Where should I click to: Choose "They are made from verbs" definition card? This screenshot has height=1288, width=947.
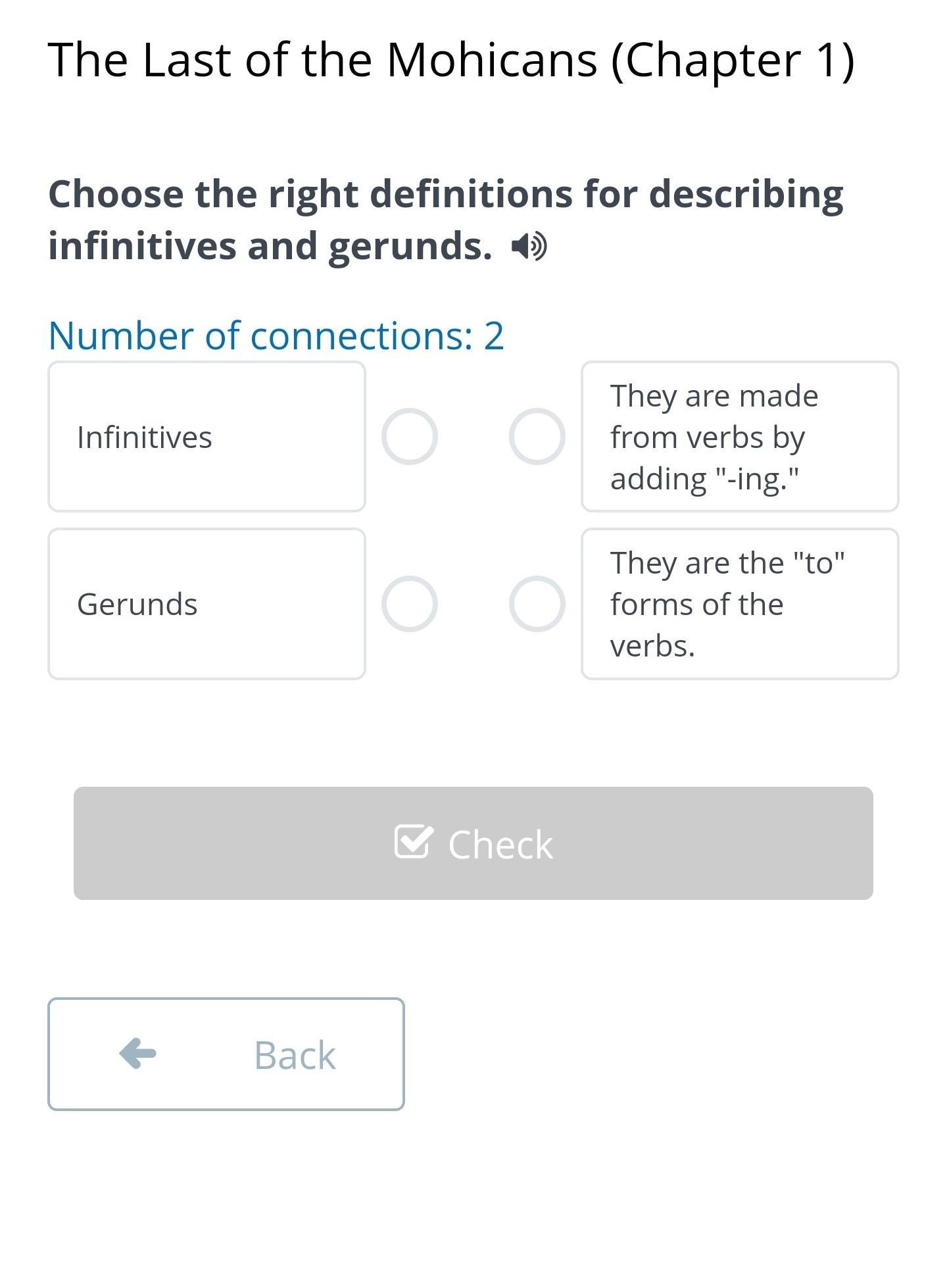(x=739, y=437)
